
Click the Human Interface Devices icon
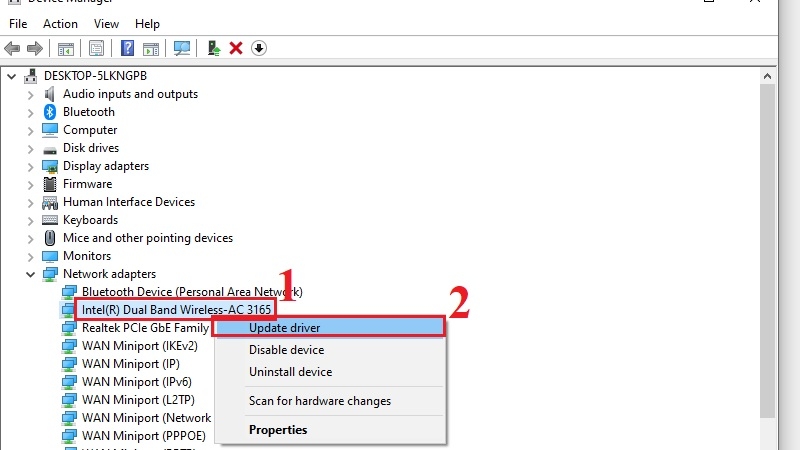(49, 203)
